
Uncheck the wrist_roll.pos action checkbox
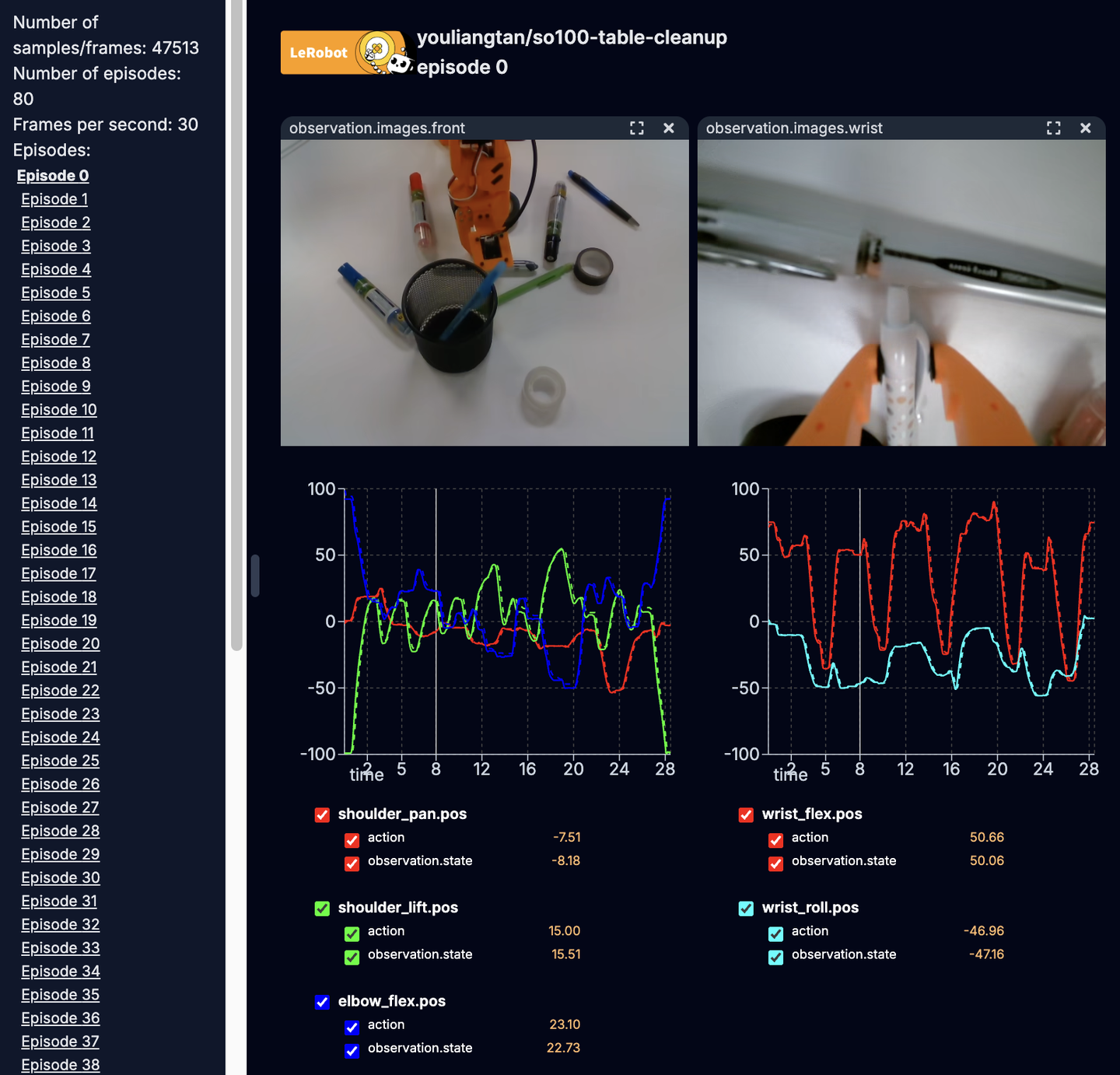click(x=775, y=933)
